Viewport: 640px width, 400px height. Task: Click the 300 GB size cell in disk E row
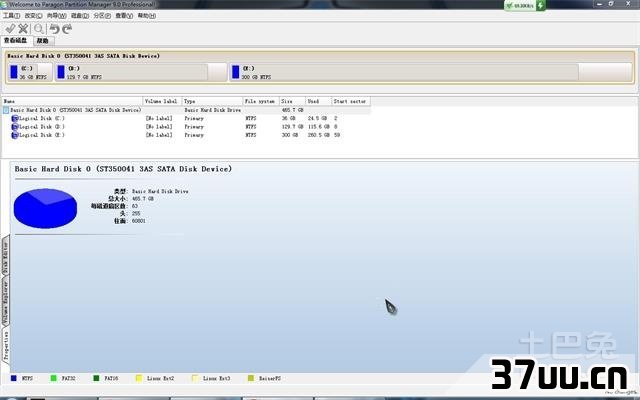click(290, 135)
